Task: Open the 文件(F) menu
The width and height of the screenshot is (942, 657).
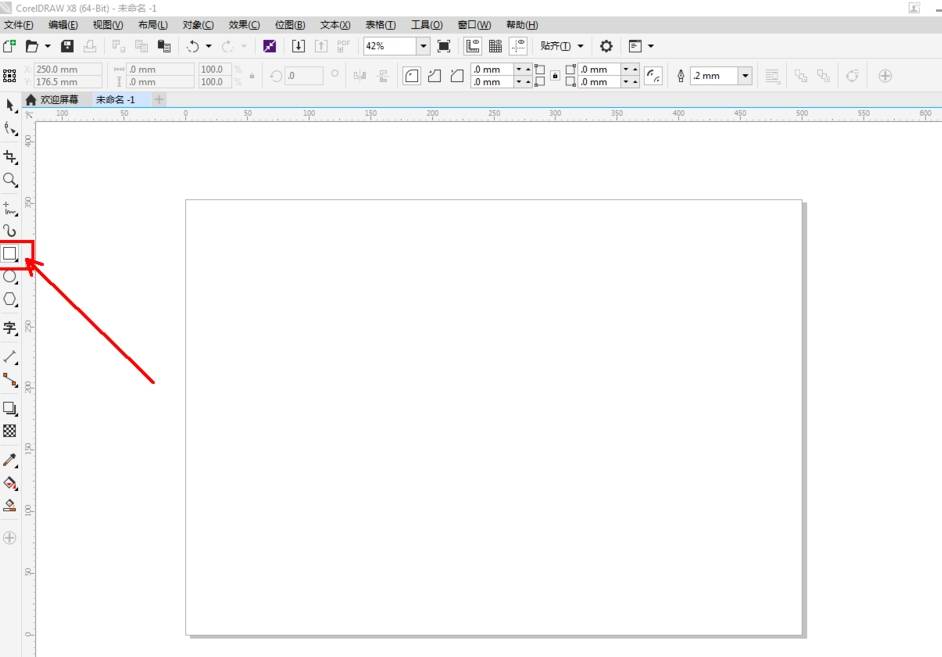Action: click(x=19, y=25)
